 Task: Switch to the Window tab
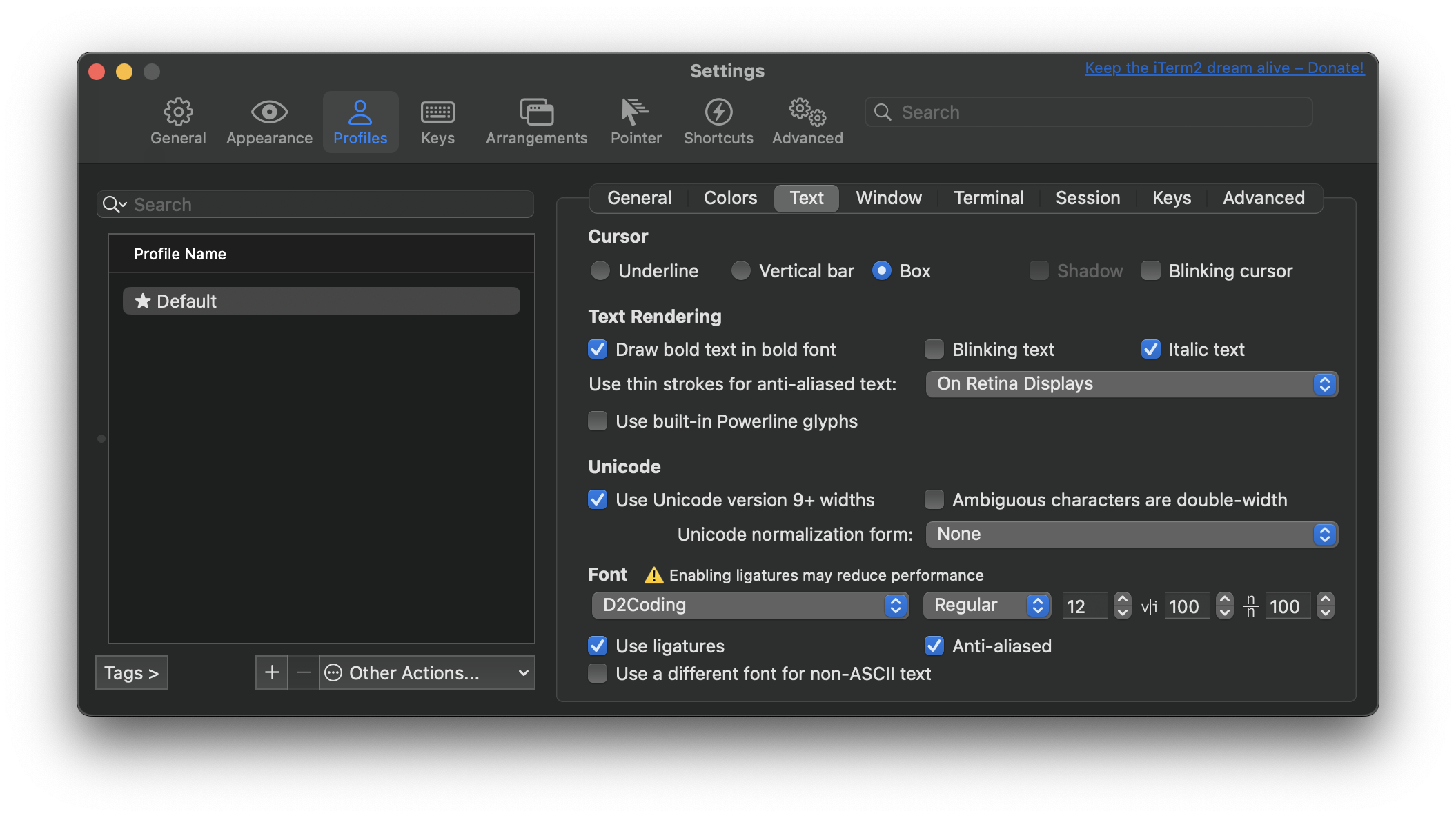tap(888, 199)
